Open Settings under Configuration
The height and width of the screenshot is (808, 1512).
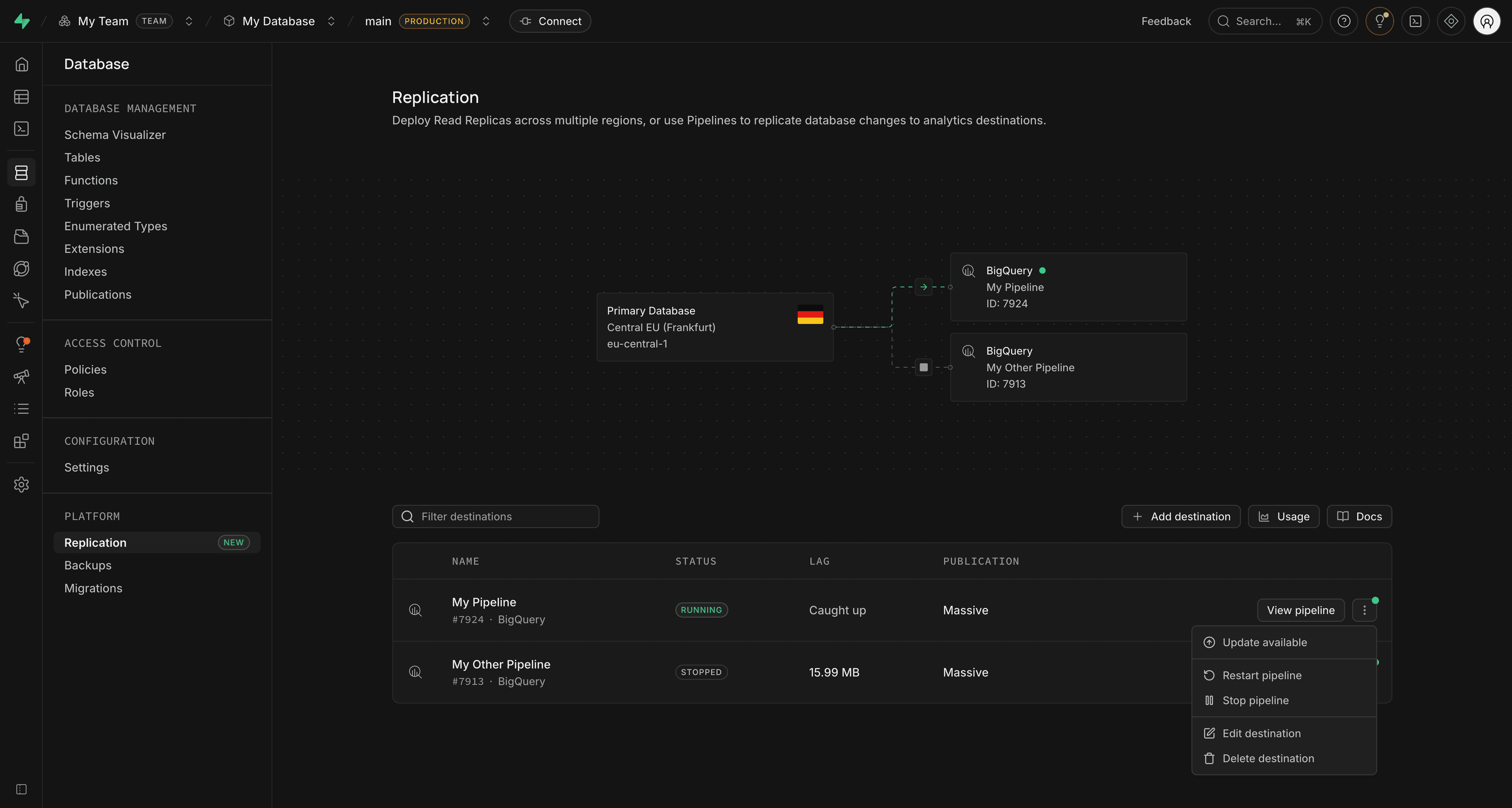pos(87,468)
